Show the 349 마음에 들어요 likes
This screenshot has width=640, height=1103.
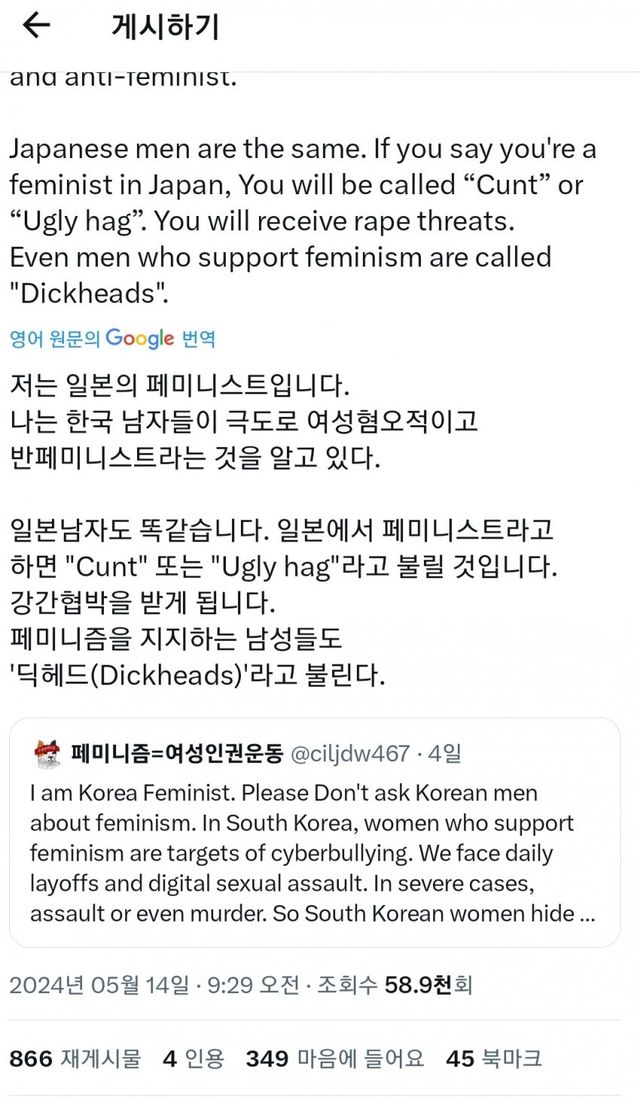tap(335, 1059)
